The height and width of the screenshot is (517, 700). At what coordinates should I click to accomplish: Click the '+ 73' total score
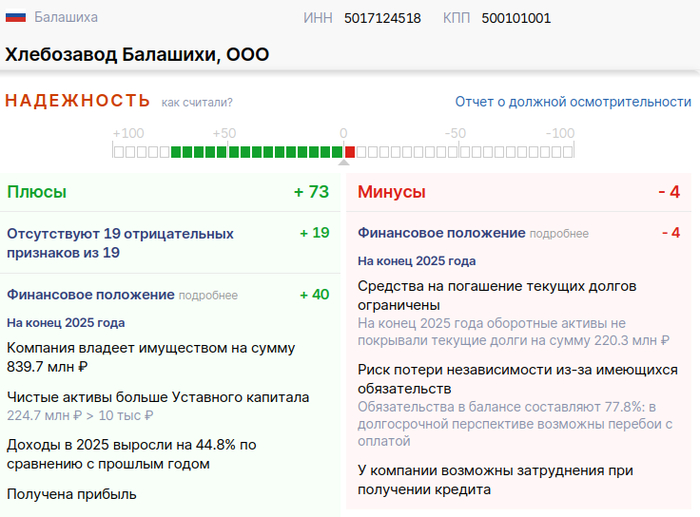311,192
